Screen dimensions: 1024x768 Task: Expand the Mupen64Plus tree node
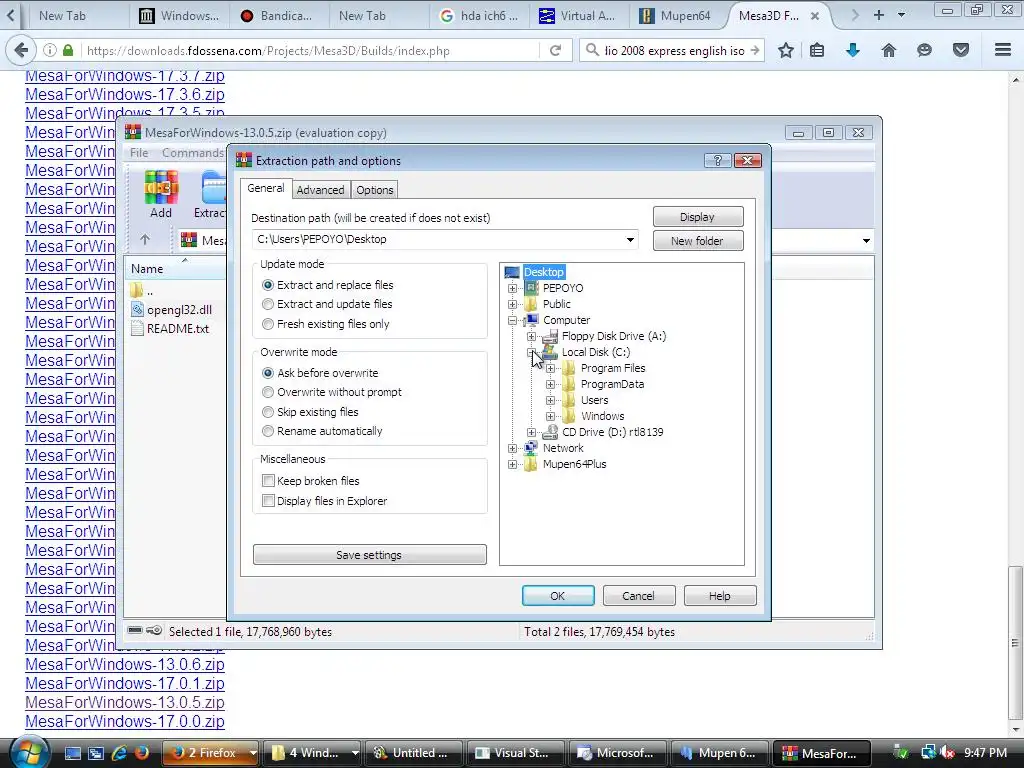tap(513, 464)
